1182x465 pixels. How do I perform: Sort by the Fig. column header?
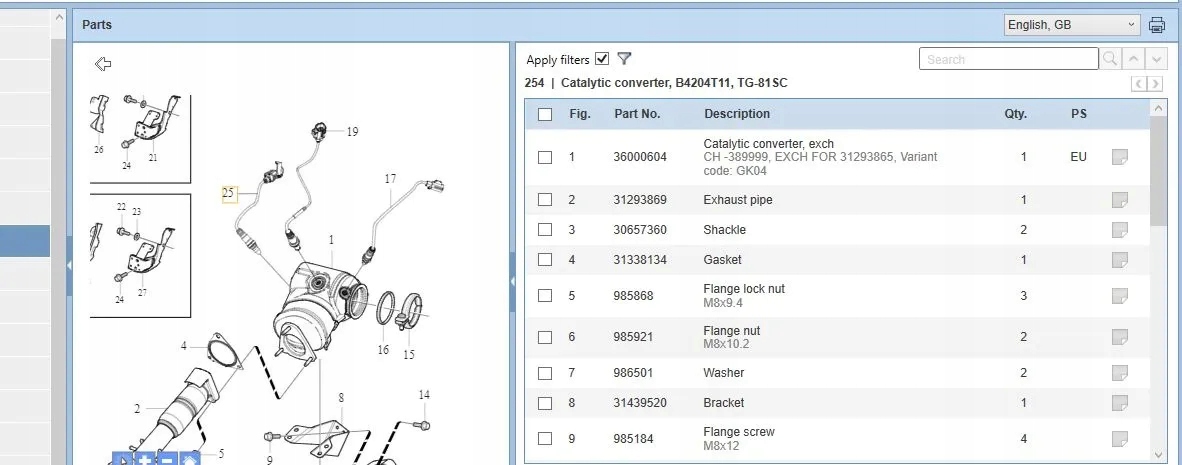pos(580,114)
